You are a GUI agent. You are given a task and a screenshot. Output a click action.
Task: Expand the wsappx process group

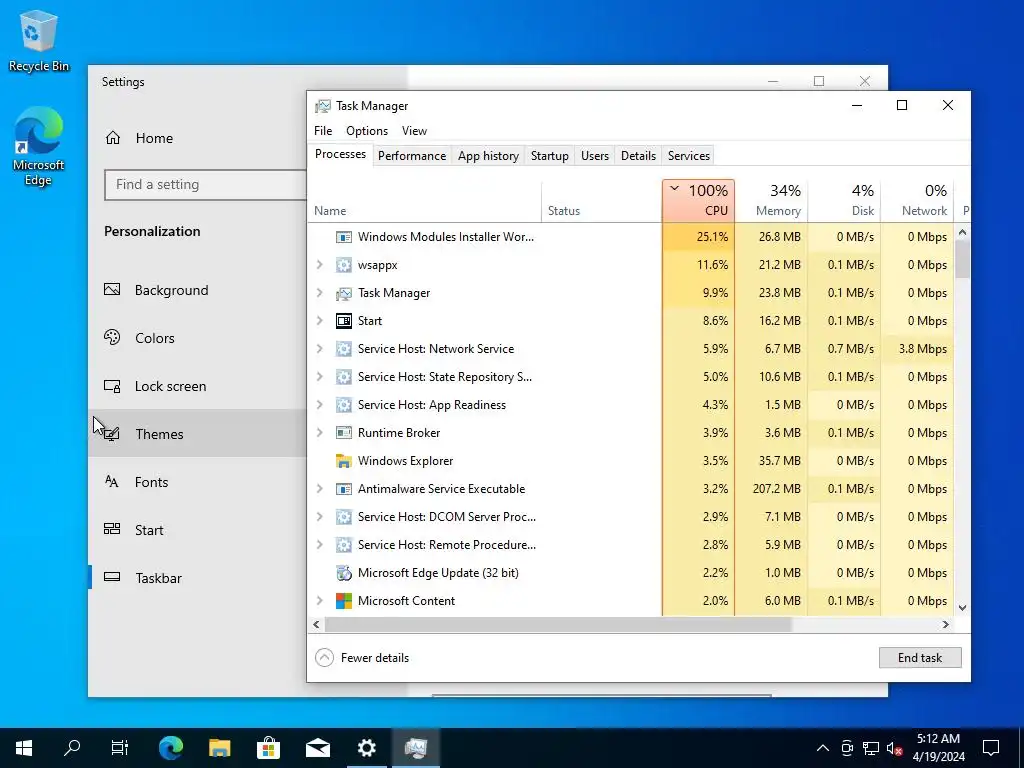click(x=319, y=265)
